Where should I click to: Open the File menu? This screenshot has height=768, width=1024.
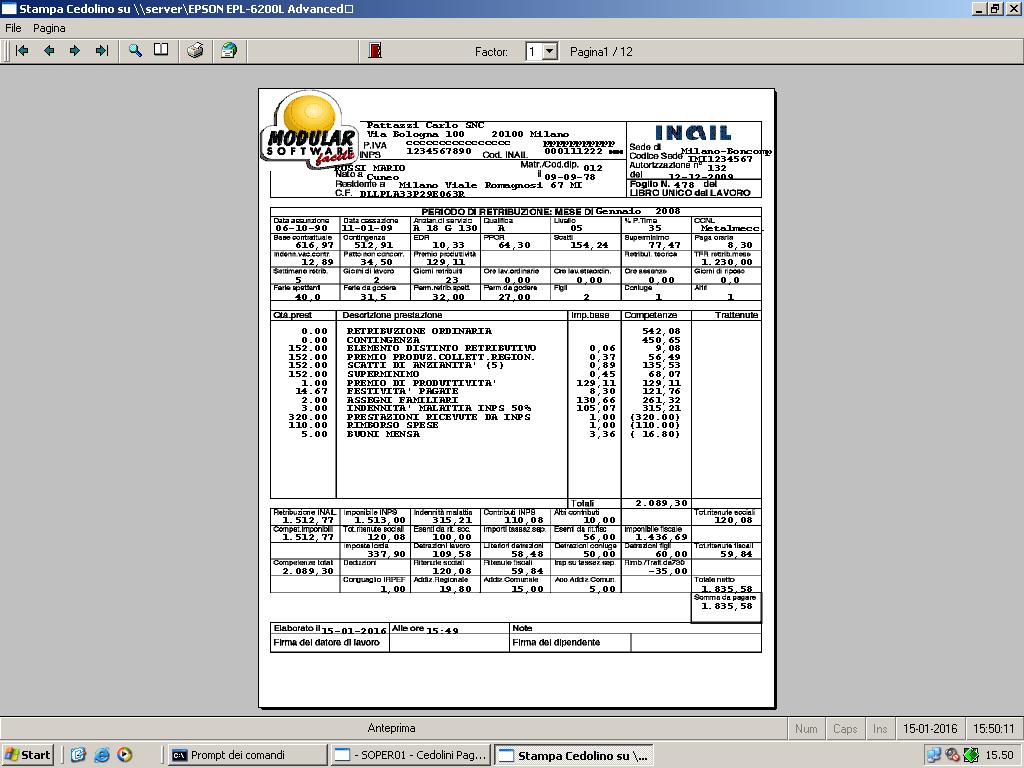point(13,28)
